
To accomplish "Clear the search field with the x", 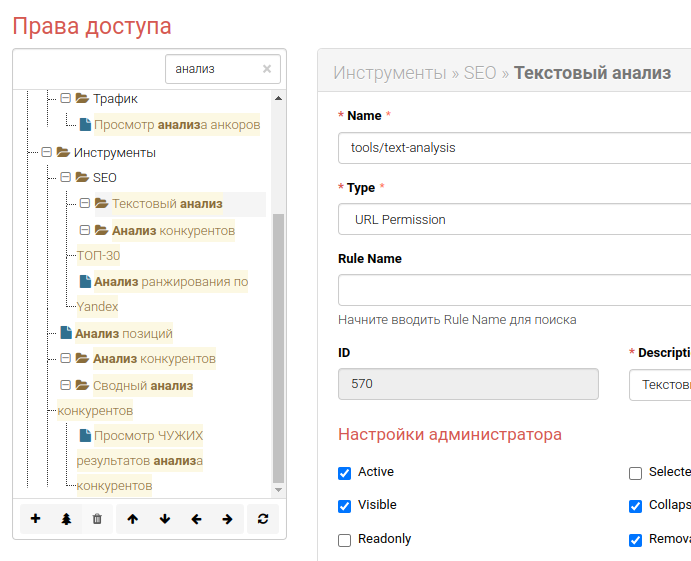I will [x=267, y=69].
